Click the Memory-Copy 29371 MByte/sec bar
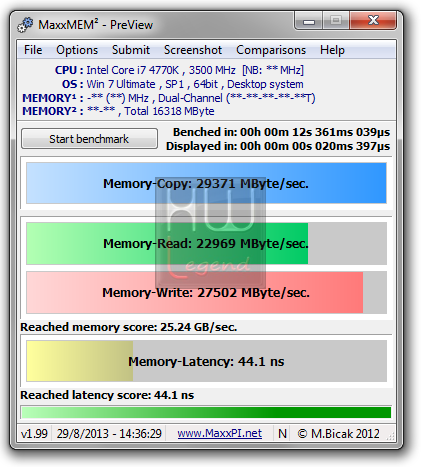421x467 pixels. click(x=206, y=183)
